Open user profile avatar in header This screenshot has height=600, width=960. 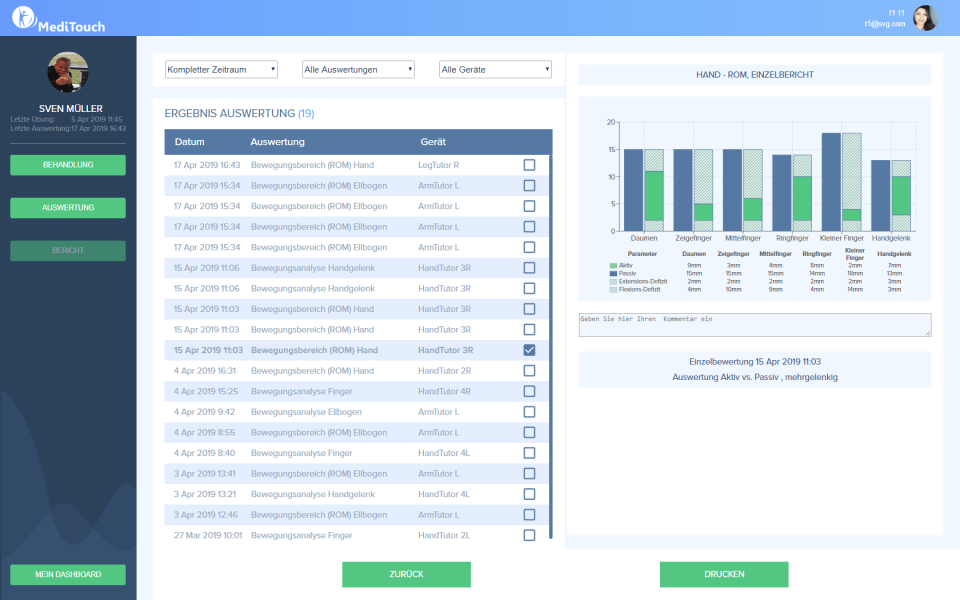pyautogui.click(x=925, y=18)
